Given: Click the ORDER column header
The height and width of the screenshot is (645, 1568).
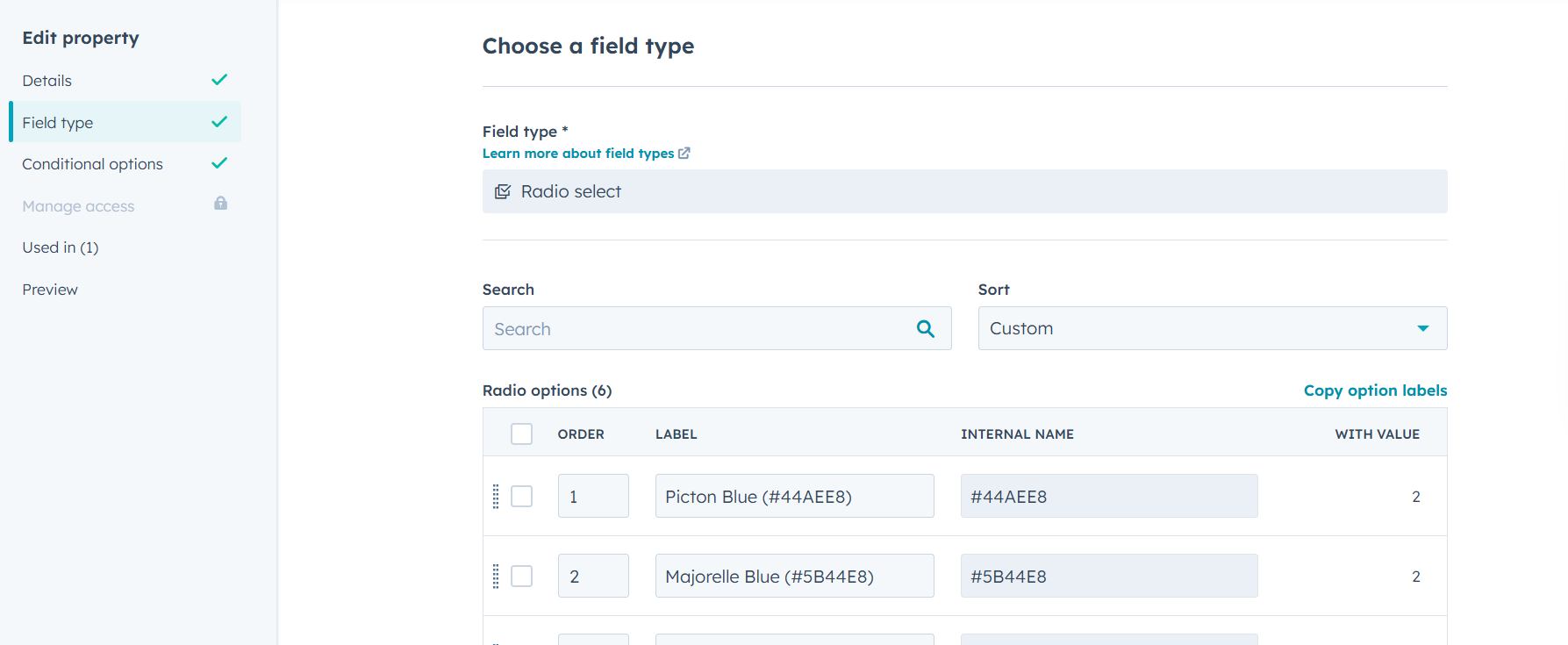Looking at the screenshot, I should [581, 434].
